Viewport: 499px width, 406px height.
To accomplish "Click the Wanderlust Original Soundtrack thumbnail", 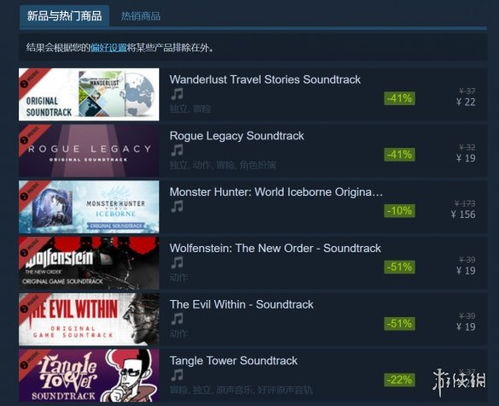I will (89, 94).
